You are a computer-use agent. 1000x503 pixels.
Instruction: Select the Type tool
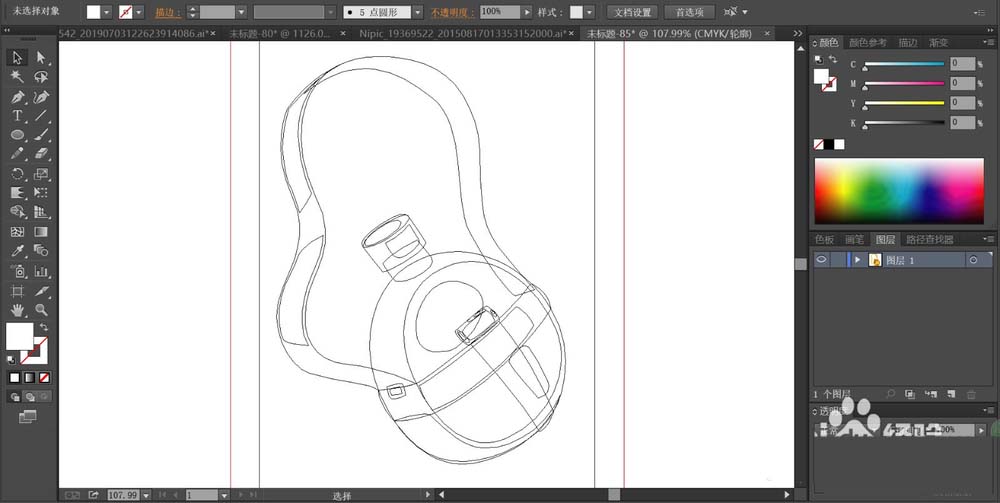click(x=17, y=116)
